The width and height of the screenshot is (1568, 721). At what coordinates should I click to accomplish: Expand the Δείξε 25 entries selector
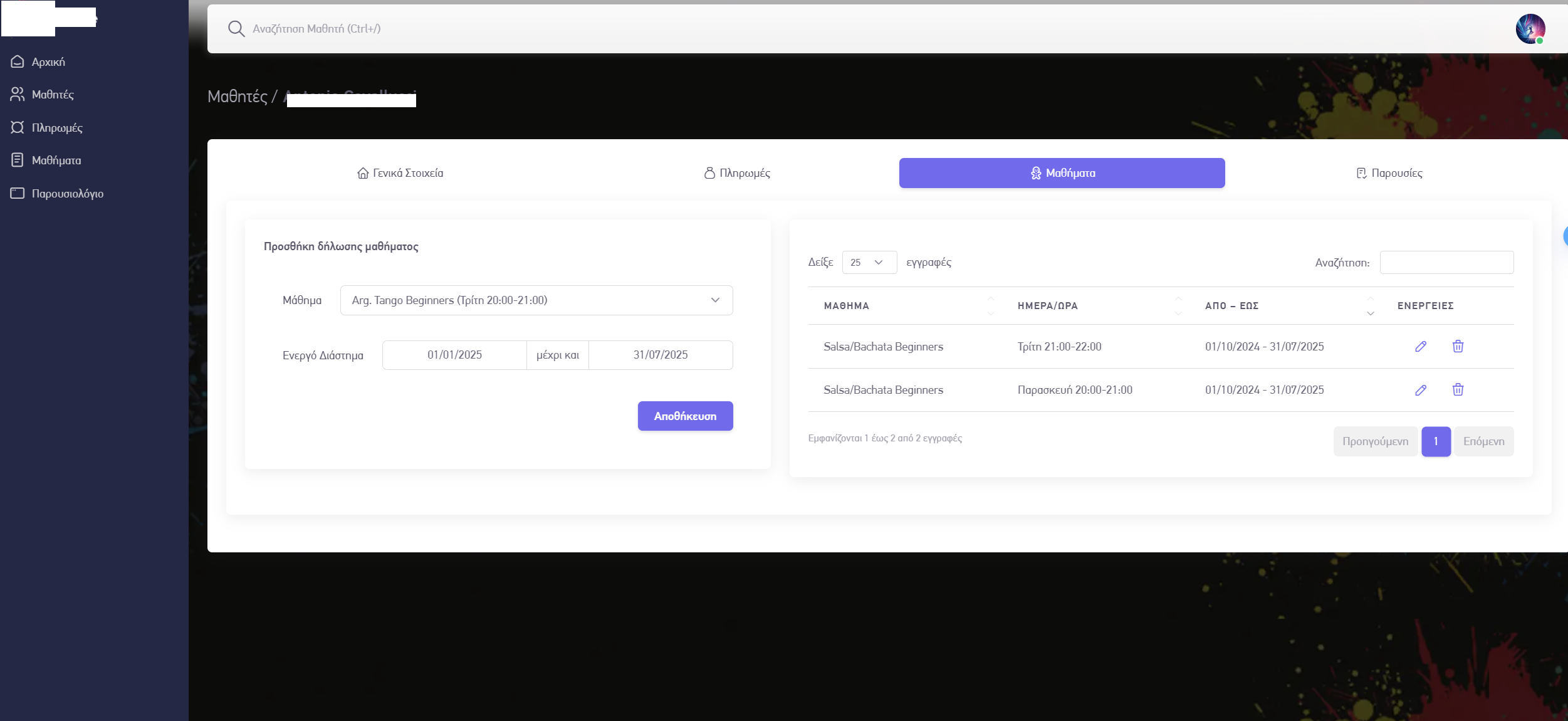pos(869,263)
